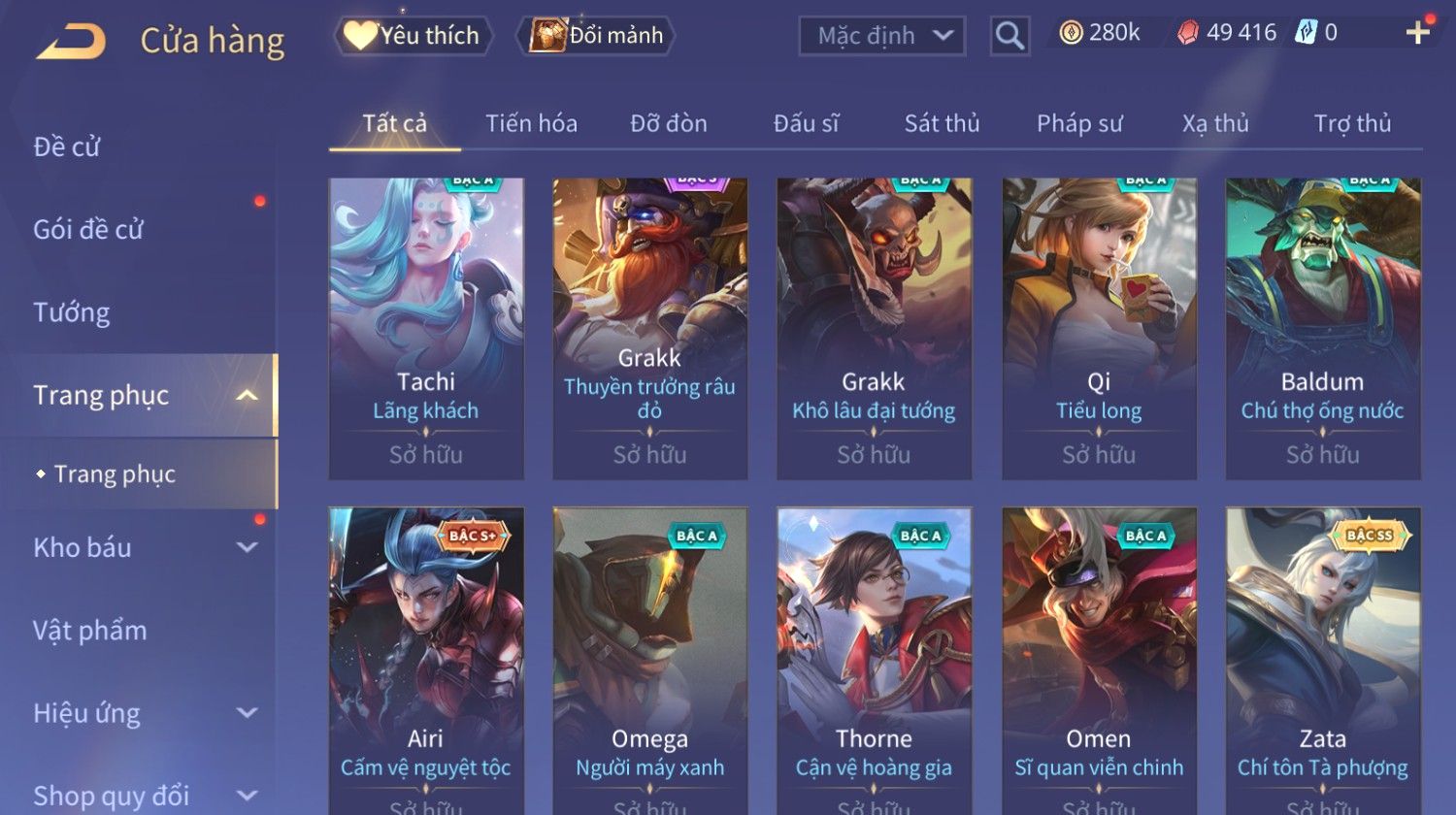The width and height of the screenshot is (1456, 815).
Task: Switch to the Pháp sư tab
Action: (x=1079, y=124)
